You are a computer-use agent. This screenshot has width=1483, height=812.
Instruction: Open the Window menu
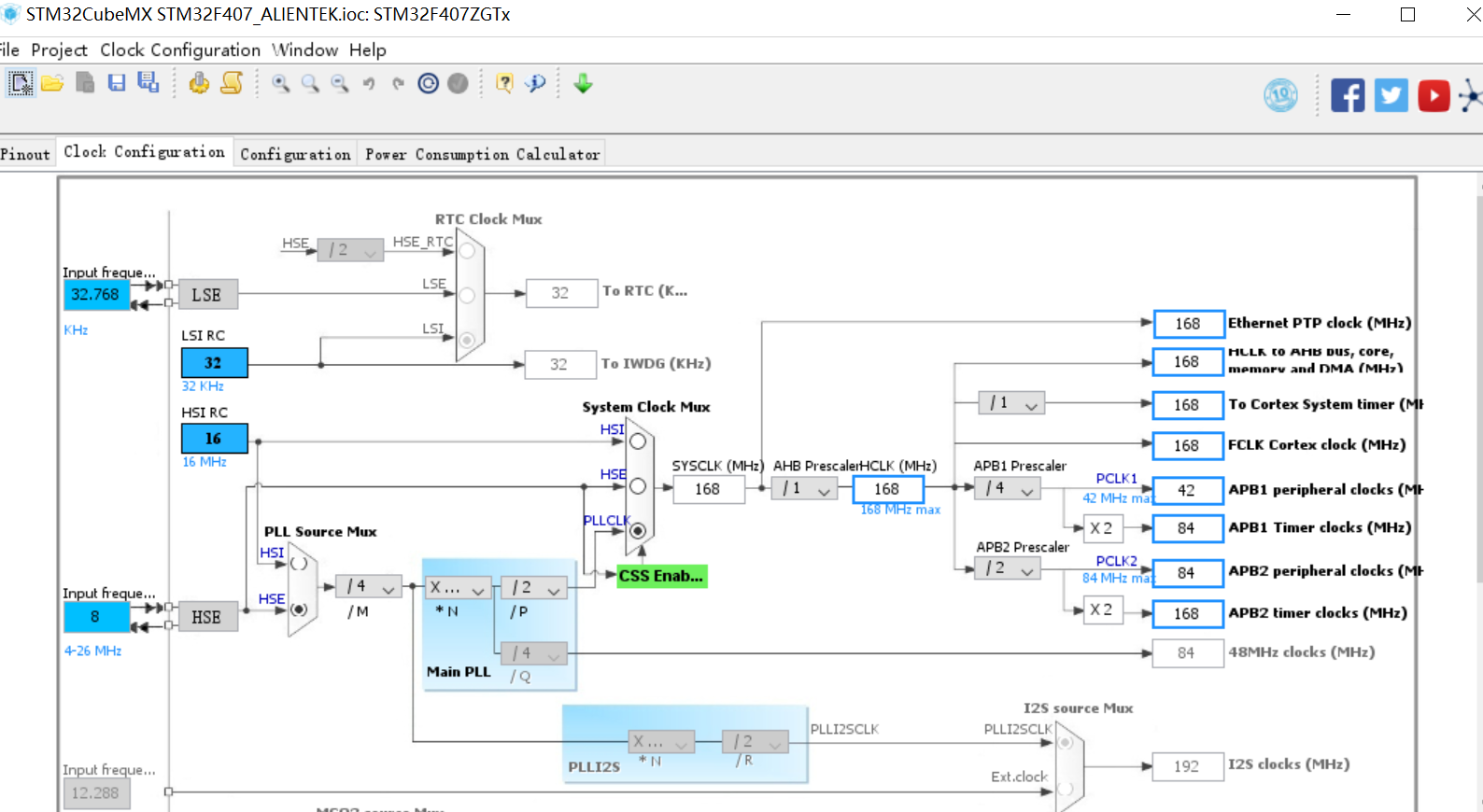point(304,50)
